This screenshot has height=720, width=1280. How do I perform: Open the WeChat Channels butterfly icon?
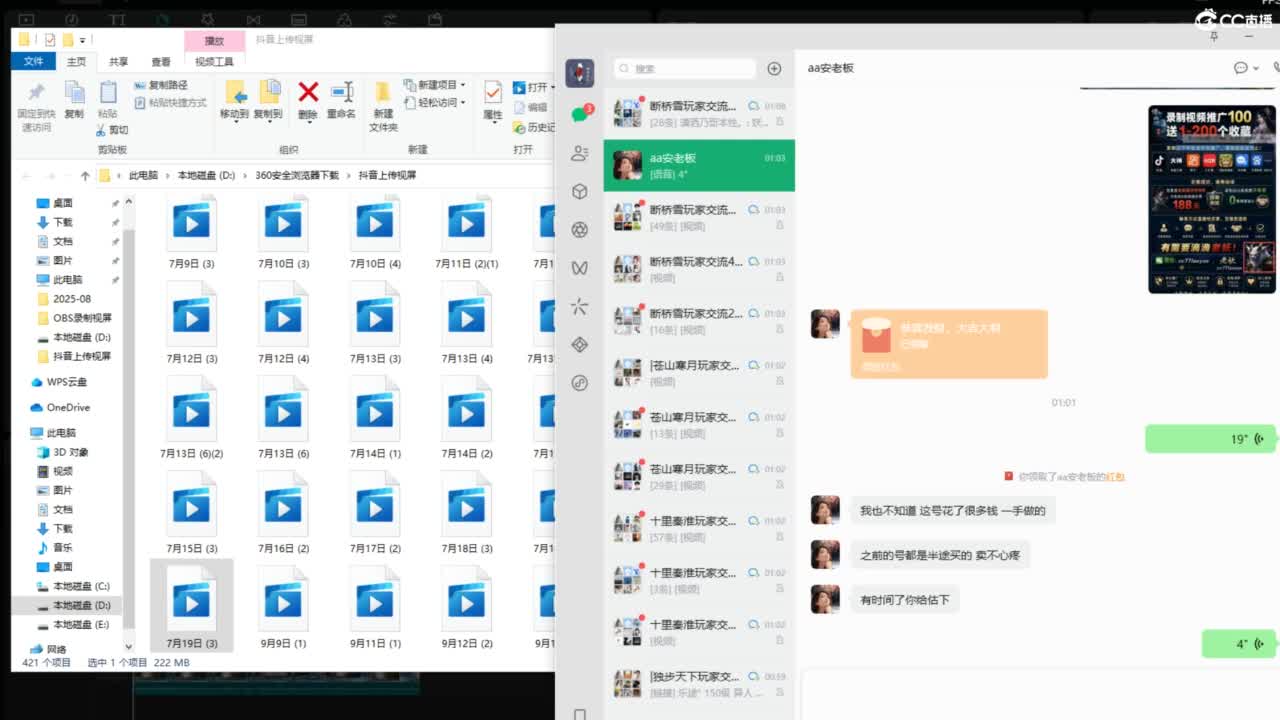click(x=580, y=268)
